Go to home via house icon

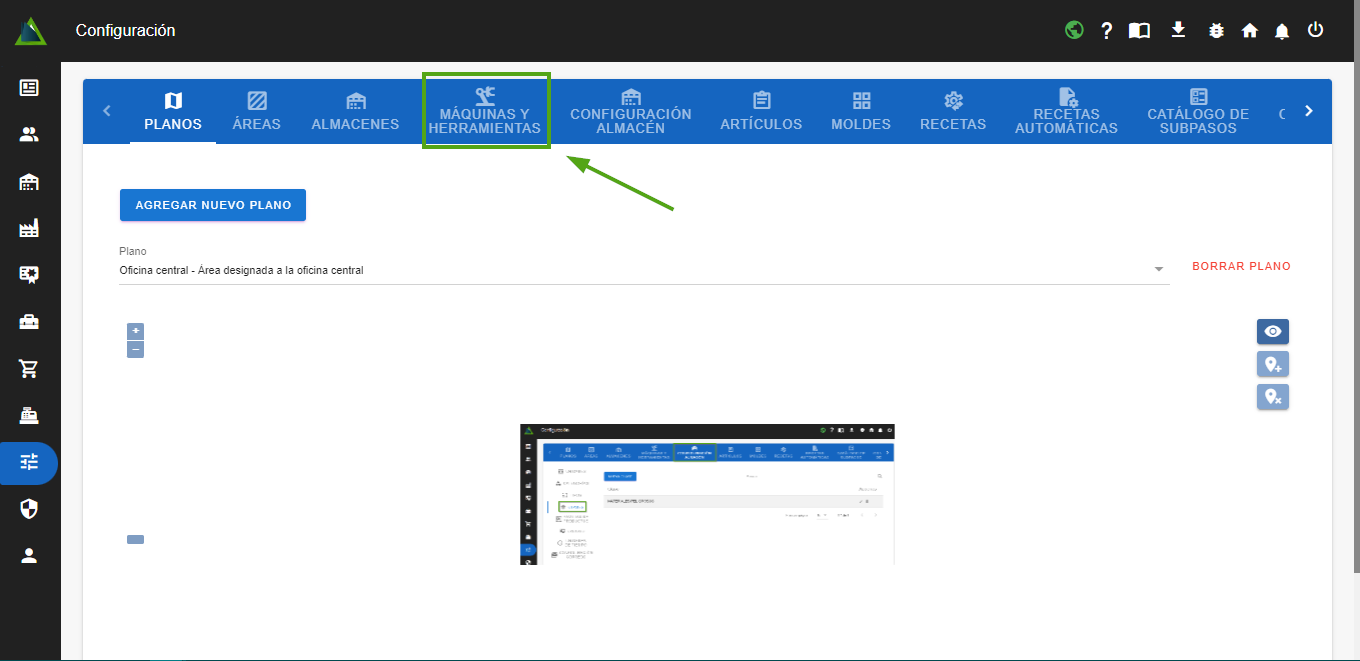[1249, 31]
